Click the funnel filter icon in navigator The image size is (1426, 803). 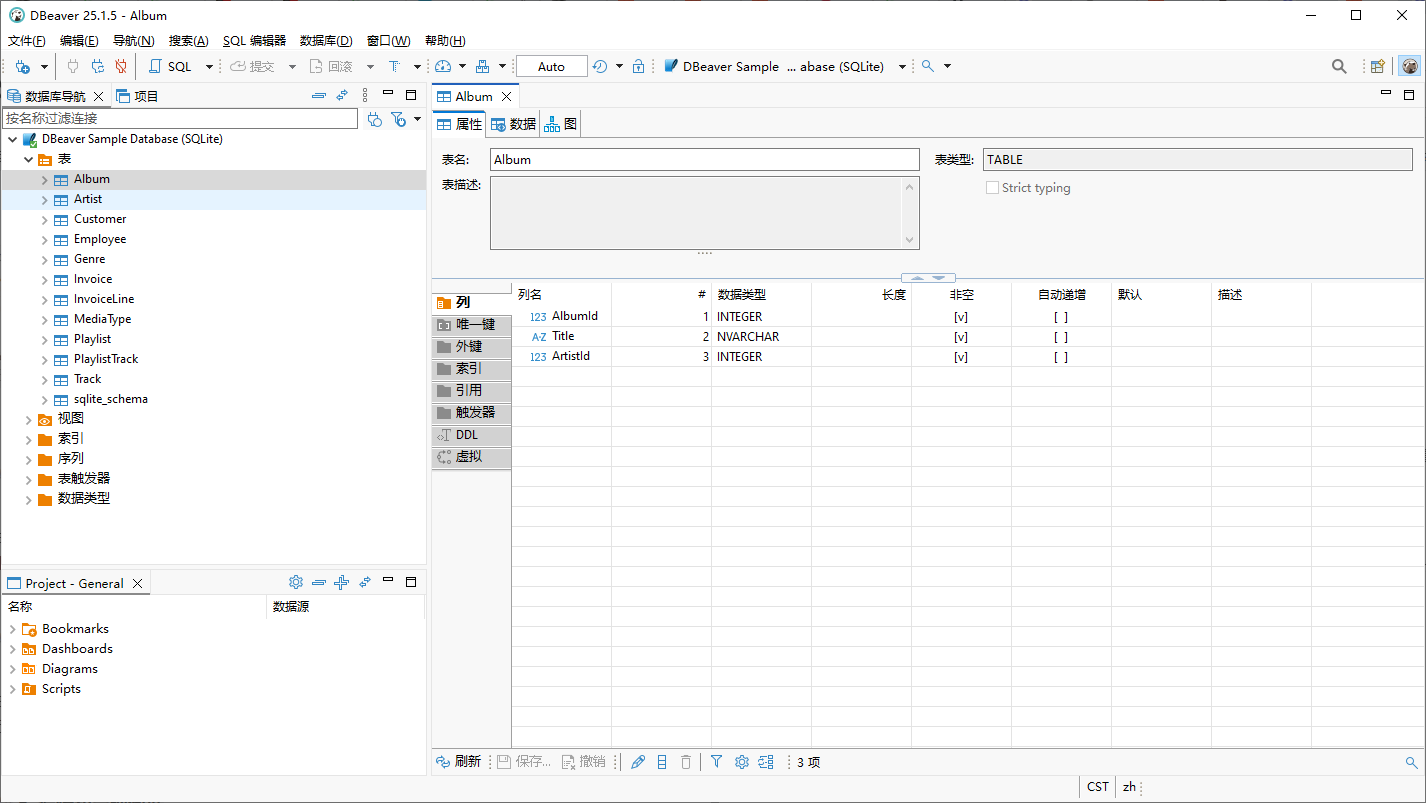(398, 119)
